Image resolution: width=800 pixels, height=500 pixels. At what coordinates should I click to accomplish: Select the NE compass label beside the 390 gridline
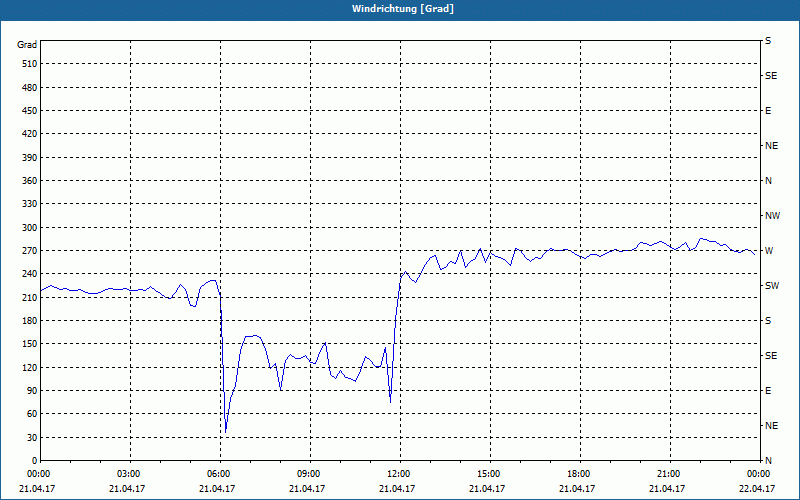coord(771,146)
